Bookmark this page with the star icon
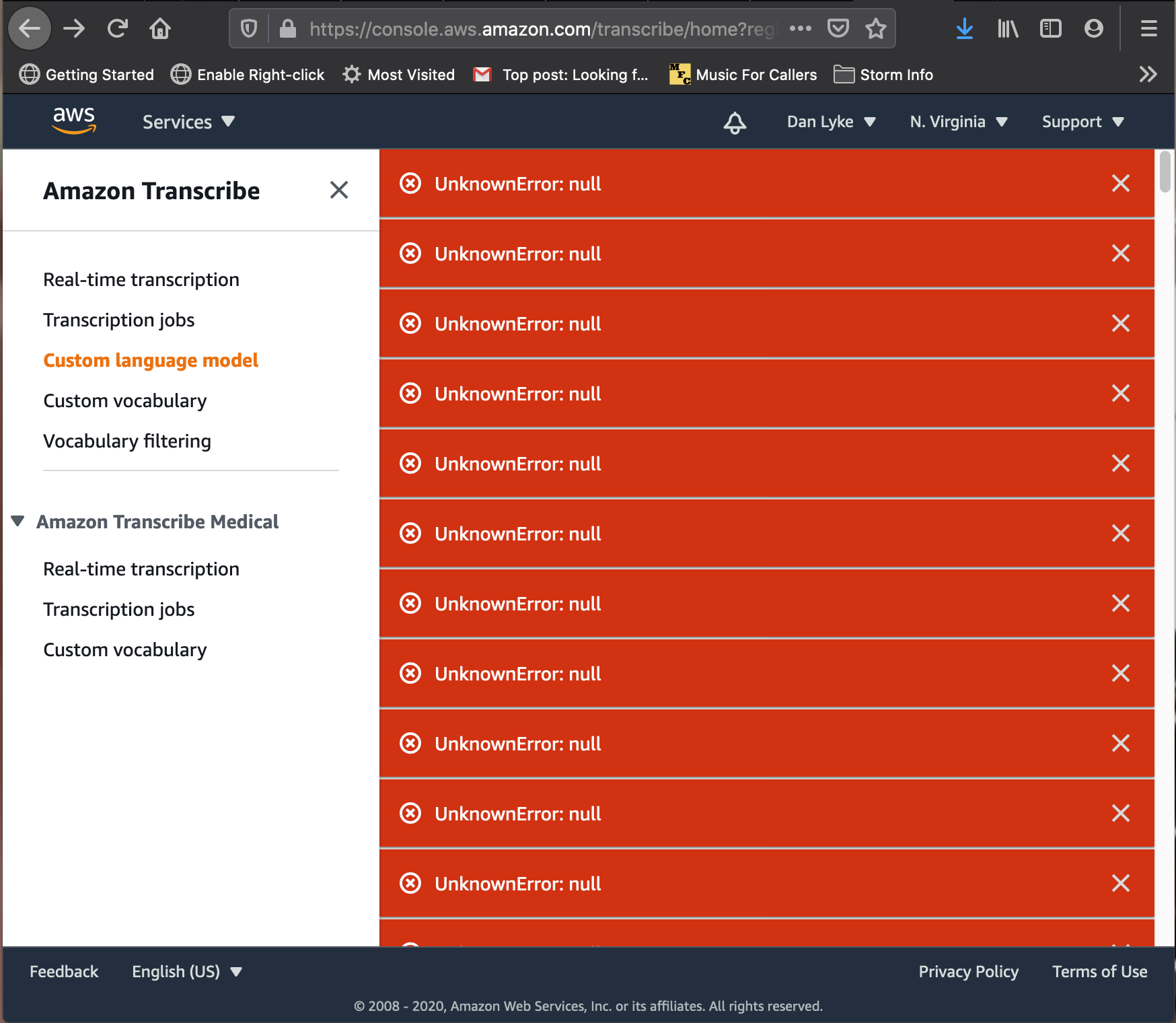1176x1023 pixels. [x=875, y=28]
